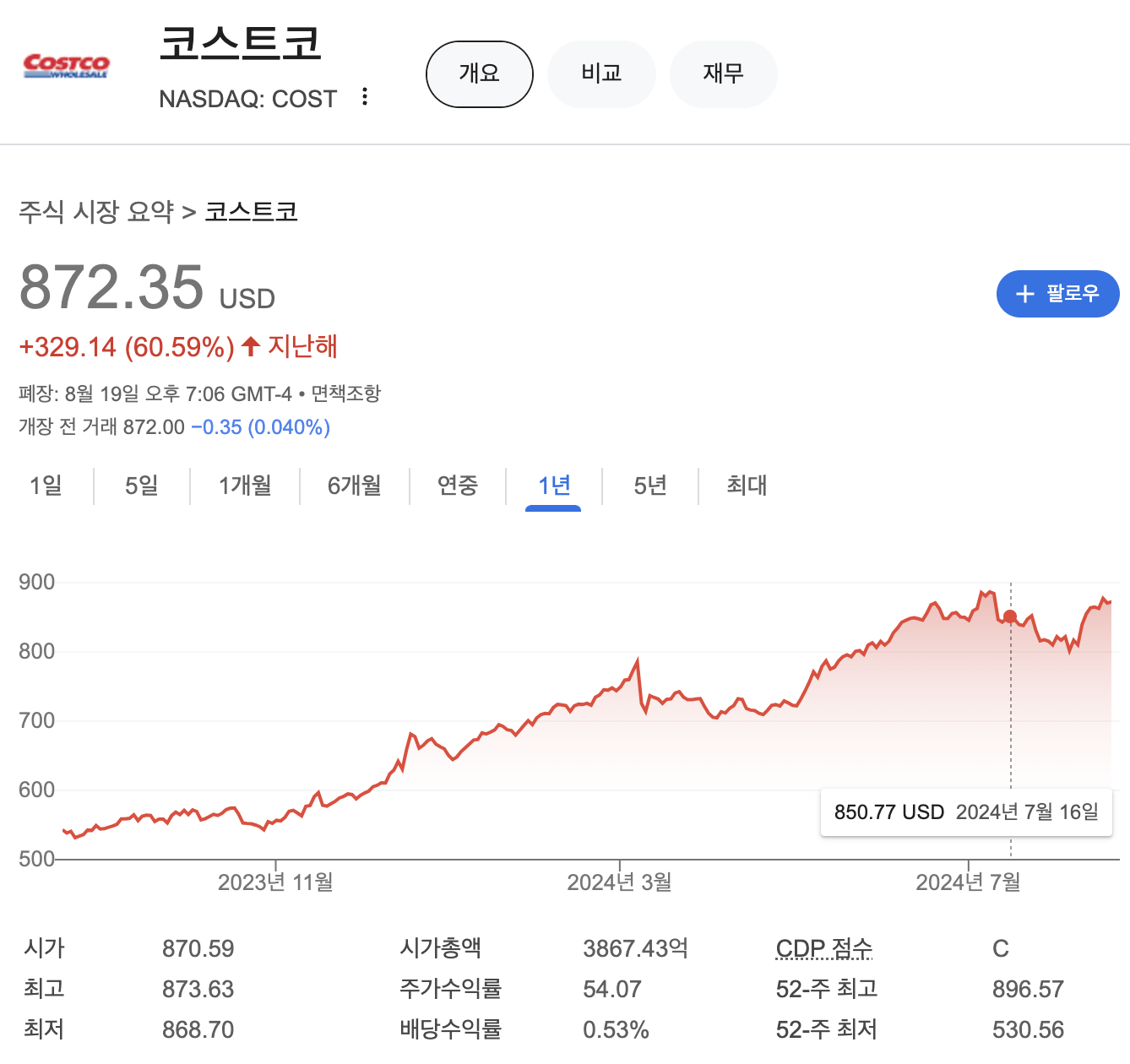Click the Costco Wholesale logo
The image size is (1130, 1064).
(67, 66)
